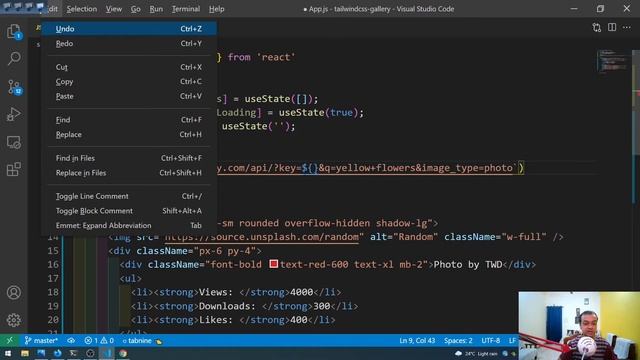Click the className="px-6 py-4" text

pyautogui.click(x=196, y=251)
